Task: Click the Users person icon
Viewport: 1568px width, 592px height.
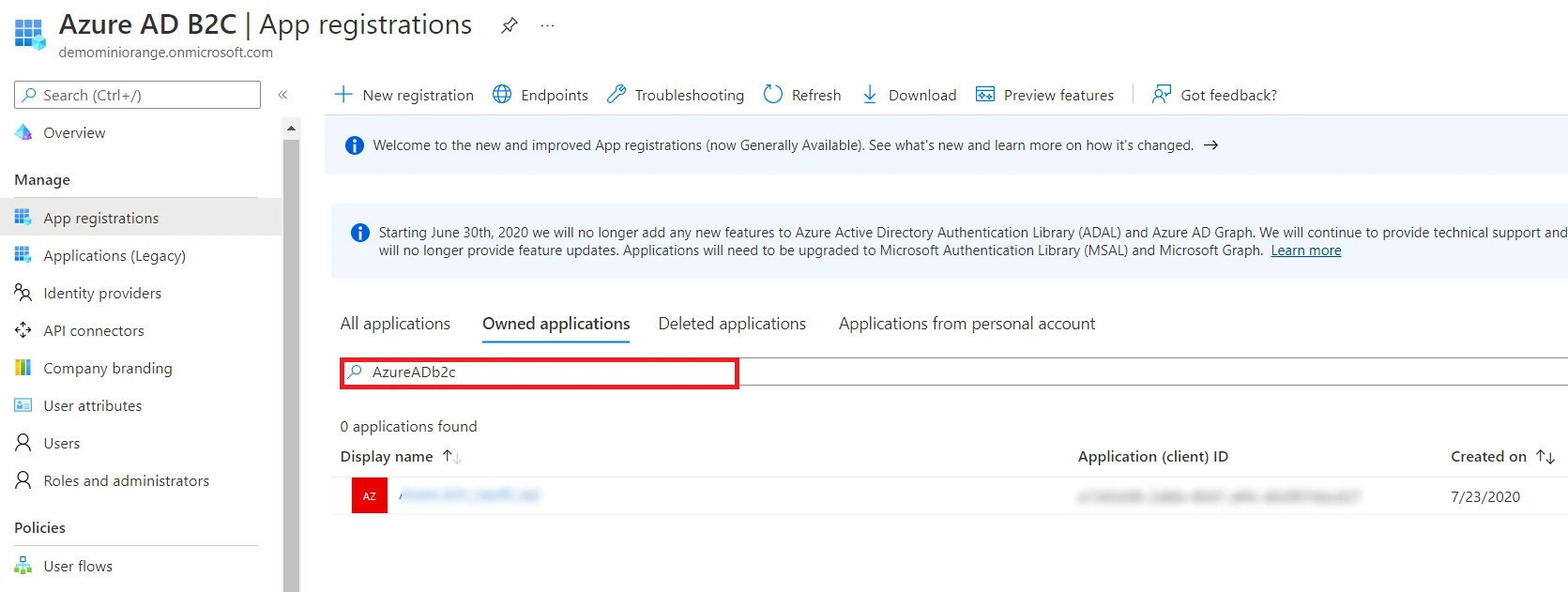Action: [x=23, y=443]
